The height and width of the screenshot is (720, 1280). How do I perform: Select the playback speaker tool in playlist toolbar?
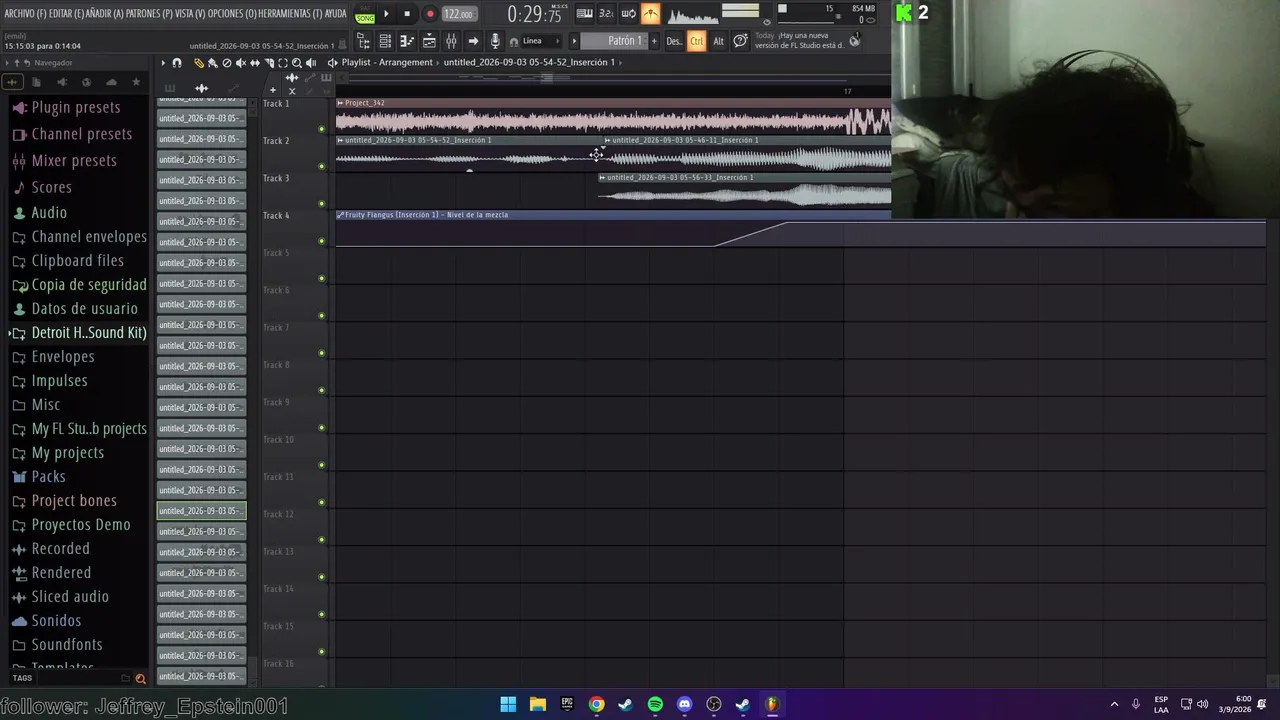(310, 63)
